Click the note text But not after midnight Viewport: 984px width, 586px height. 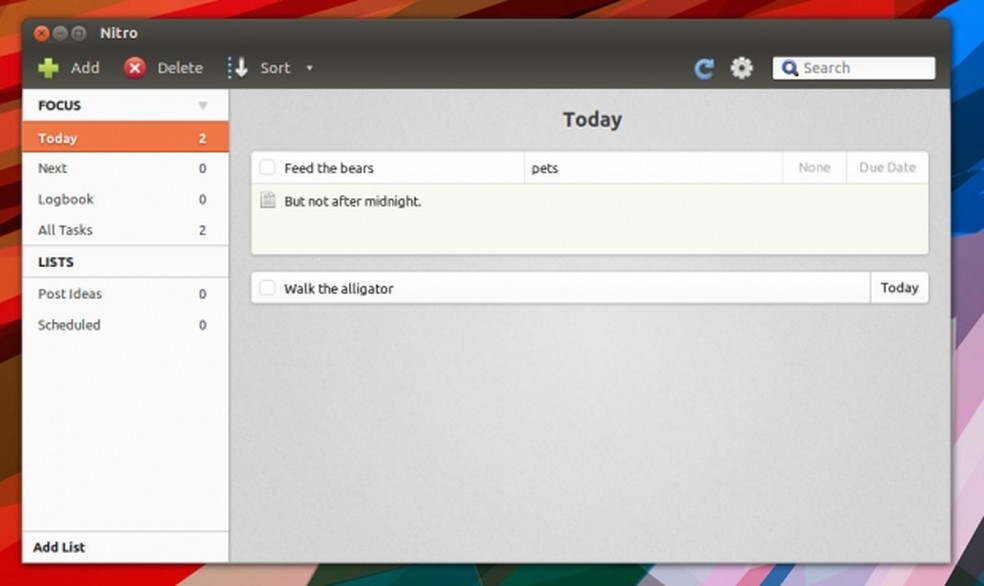[353, 201]
